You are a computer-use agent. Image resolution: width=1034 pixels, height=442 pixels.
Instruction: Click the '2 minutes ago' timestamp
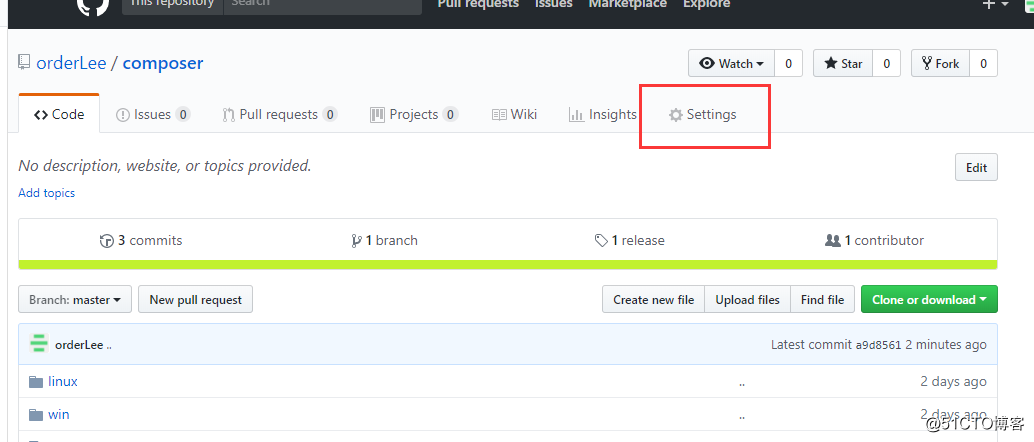(946, 344)
